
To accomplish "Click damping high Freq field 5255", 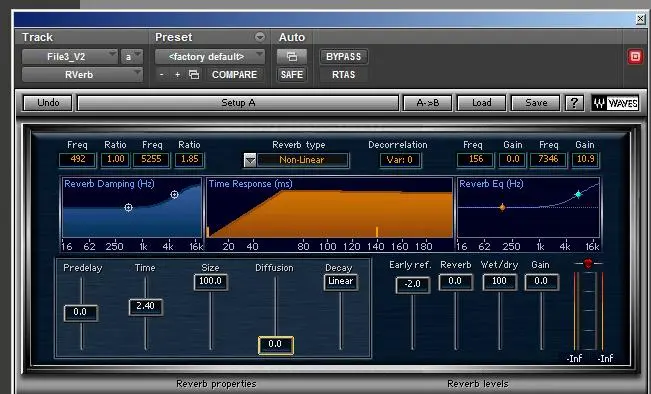I will (x=151, y=160).
